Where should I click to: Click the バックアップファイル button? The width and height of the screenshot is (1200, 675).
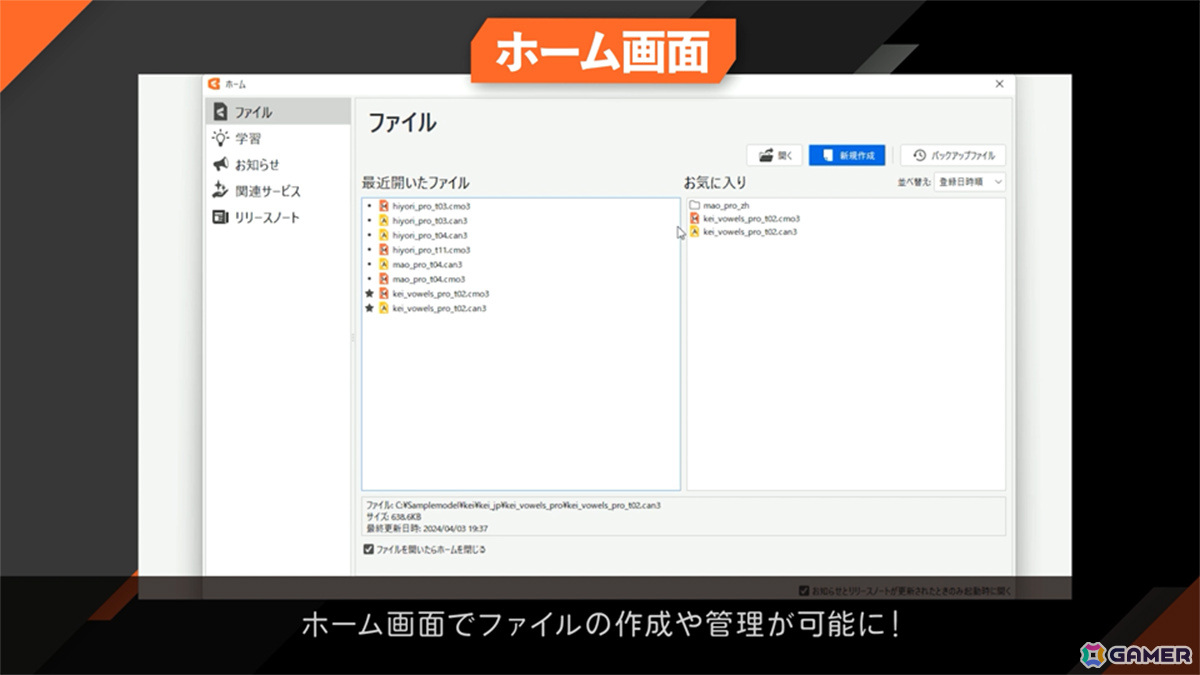(x=953, y=155)
